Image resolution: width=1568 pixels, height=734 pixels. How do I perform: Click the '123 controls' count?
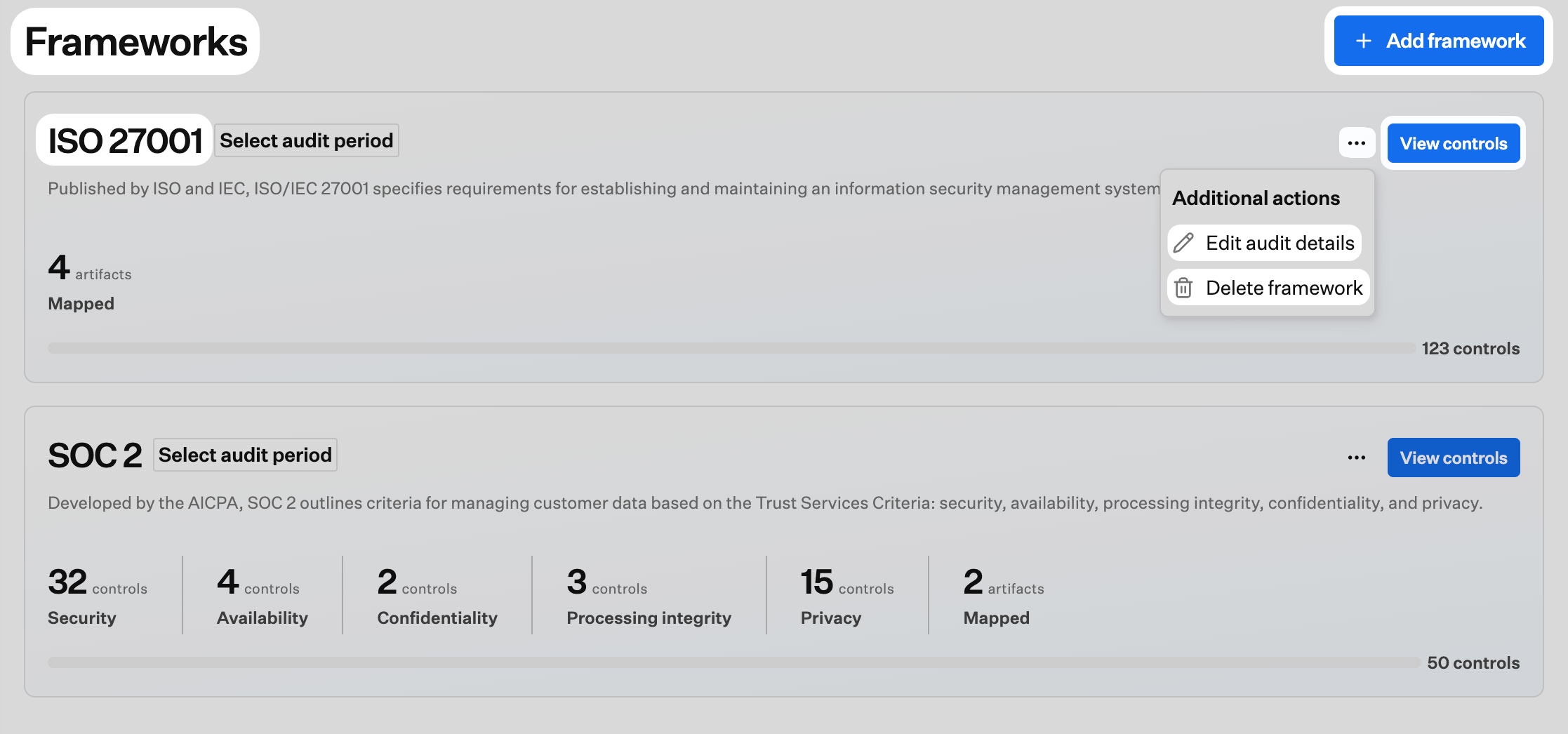point(1470,348)
